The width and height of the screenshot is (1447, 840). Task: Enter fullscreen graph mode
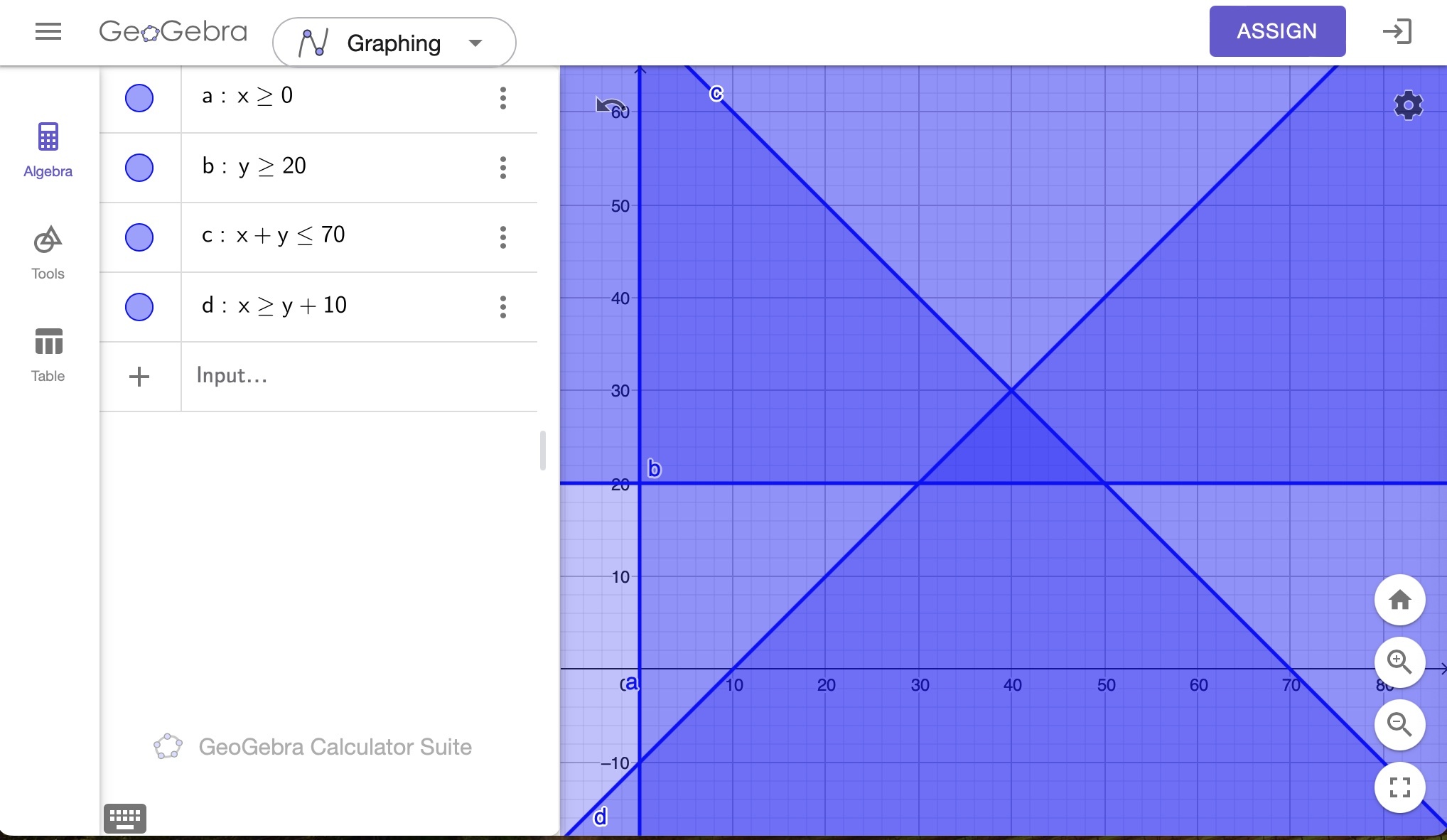(1399, 787)
